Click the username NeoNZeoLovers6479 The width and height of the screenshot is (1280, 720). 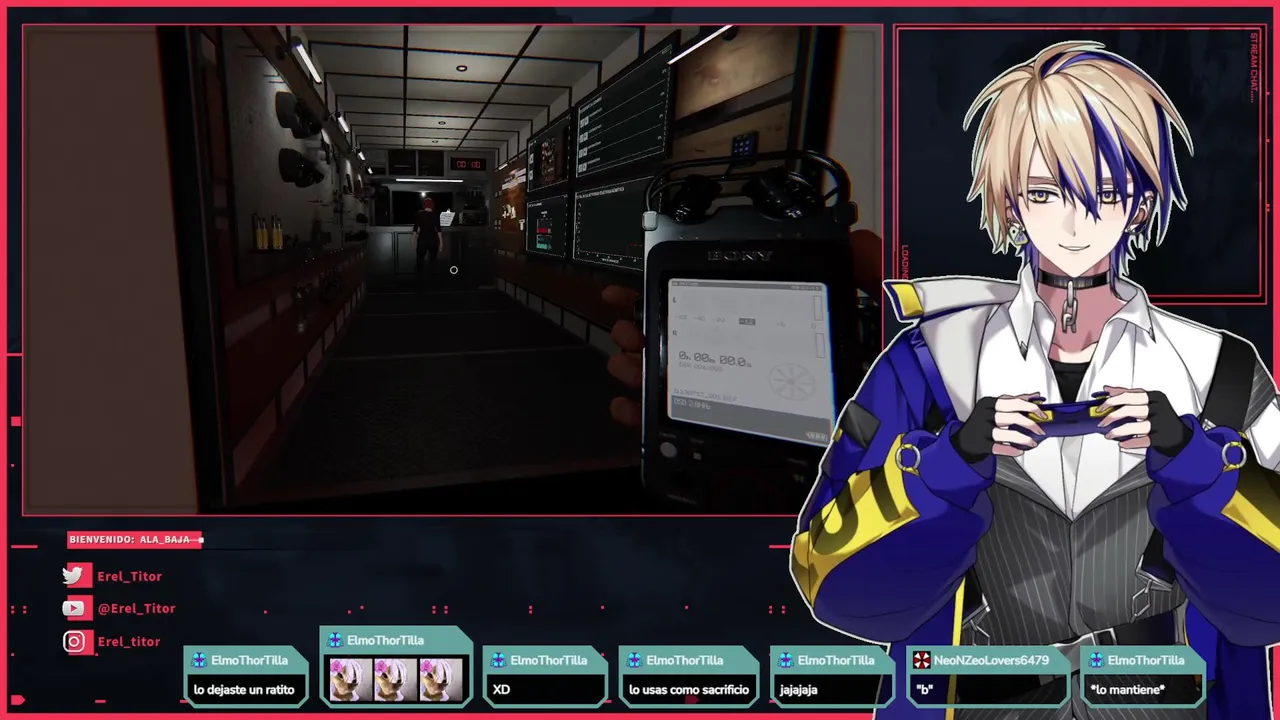coord(991,660)
